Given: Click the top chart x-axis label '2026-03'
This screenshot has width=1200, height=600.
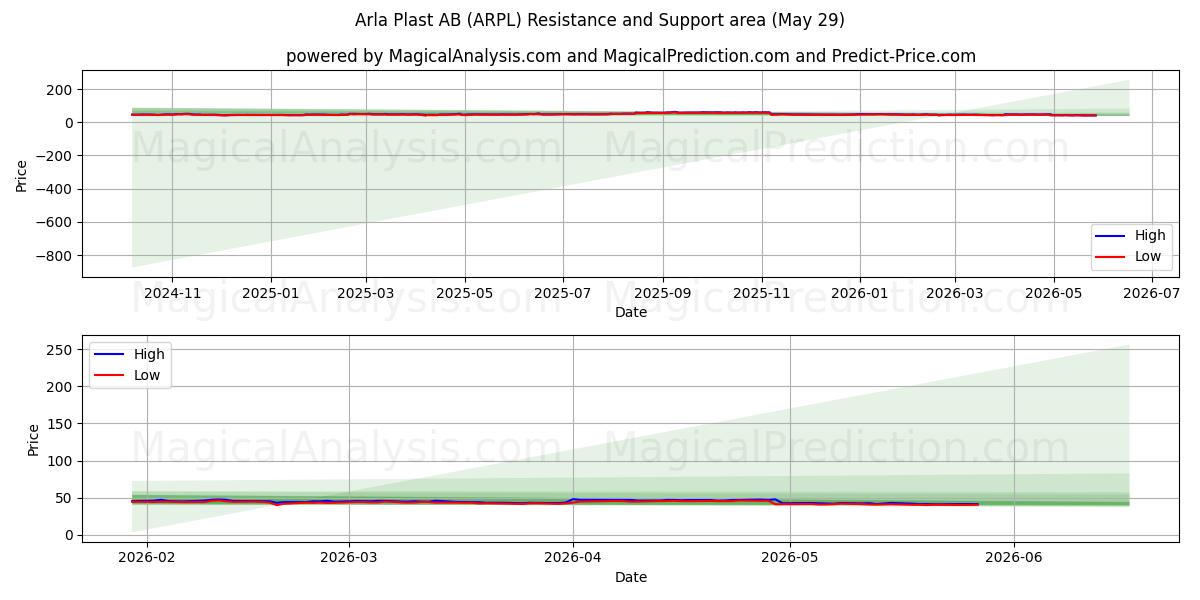Looking at the screenshot, I should point(954,294).
